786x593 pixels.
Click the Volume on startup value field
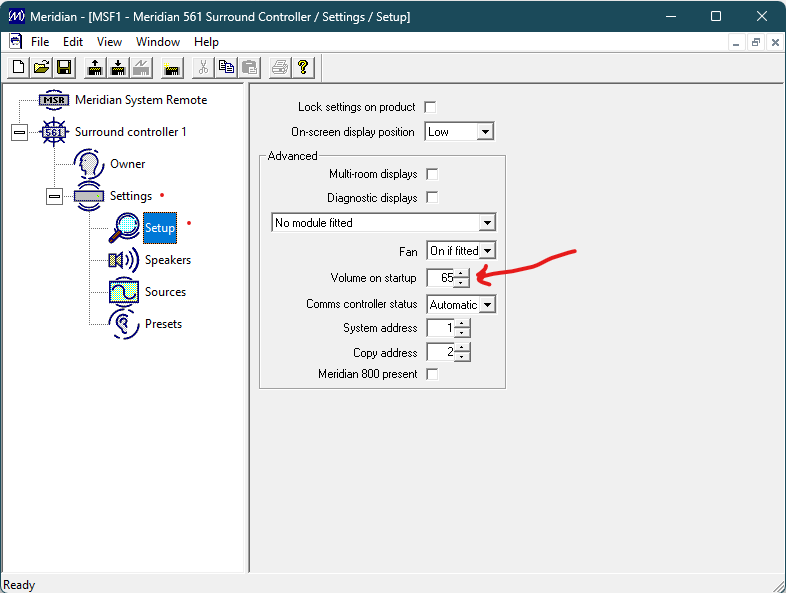click(x=441, y=278)
